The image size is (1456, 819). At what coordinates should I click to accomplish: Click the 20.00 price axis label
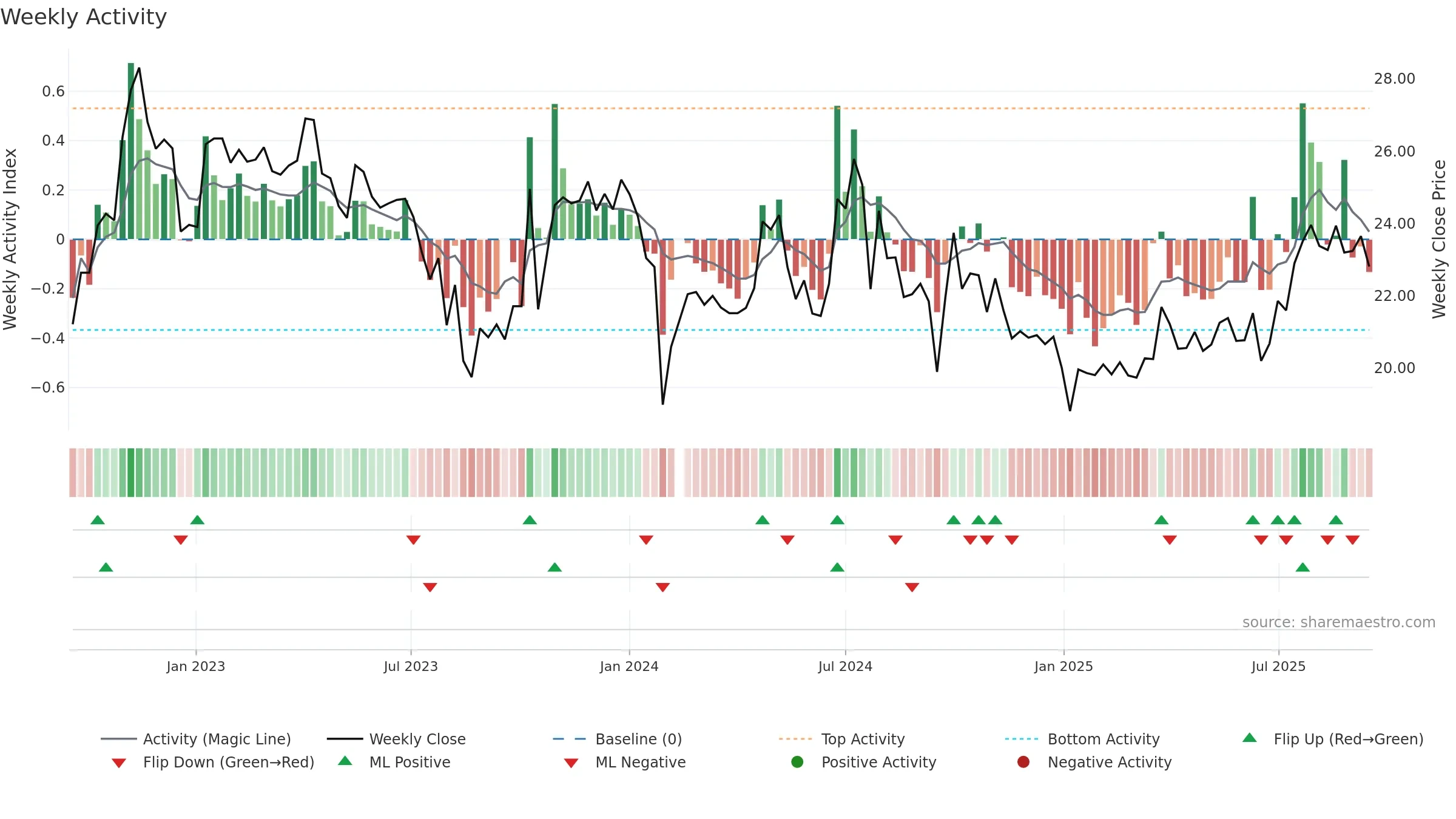[x=1394, y=368]
